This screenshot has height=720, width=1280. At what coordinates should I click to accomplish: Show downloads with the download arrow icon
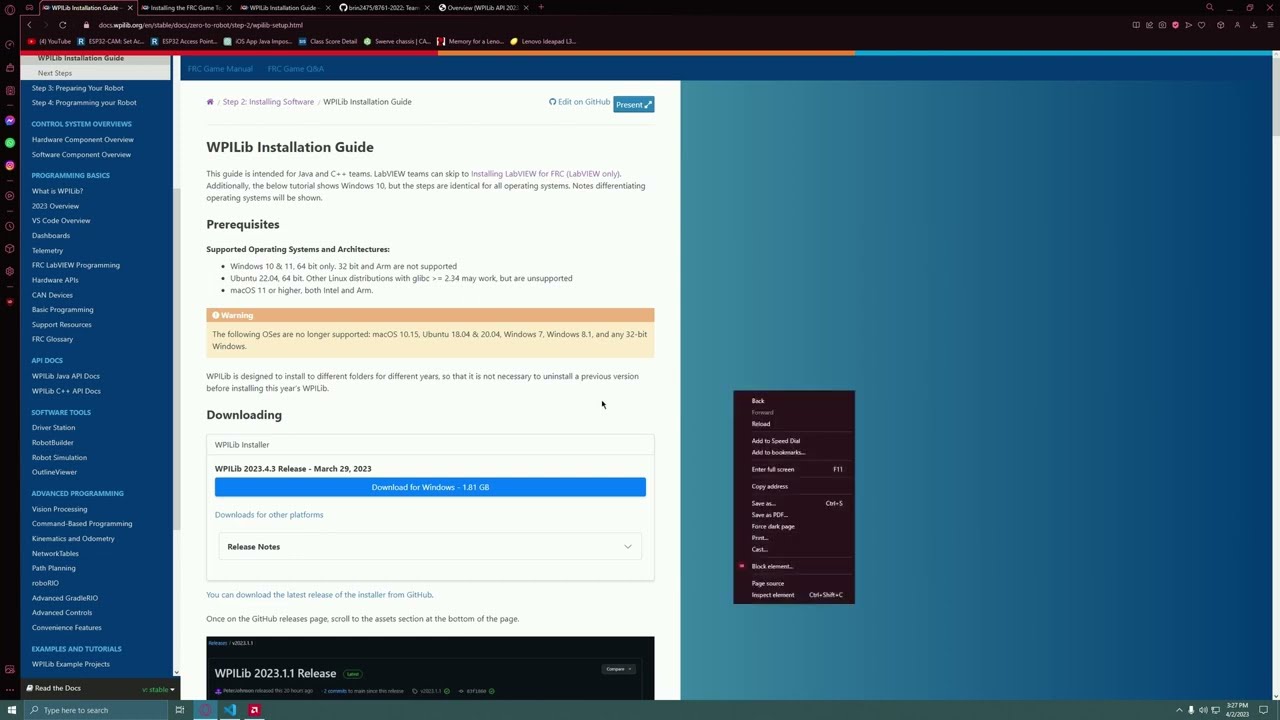1253,25
